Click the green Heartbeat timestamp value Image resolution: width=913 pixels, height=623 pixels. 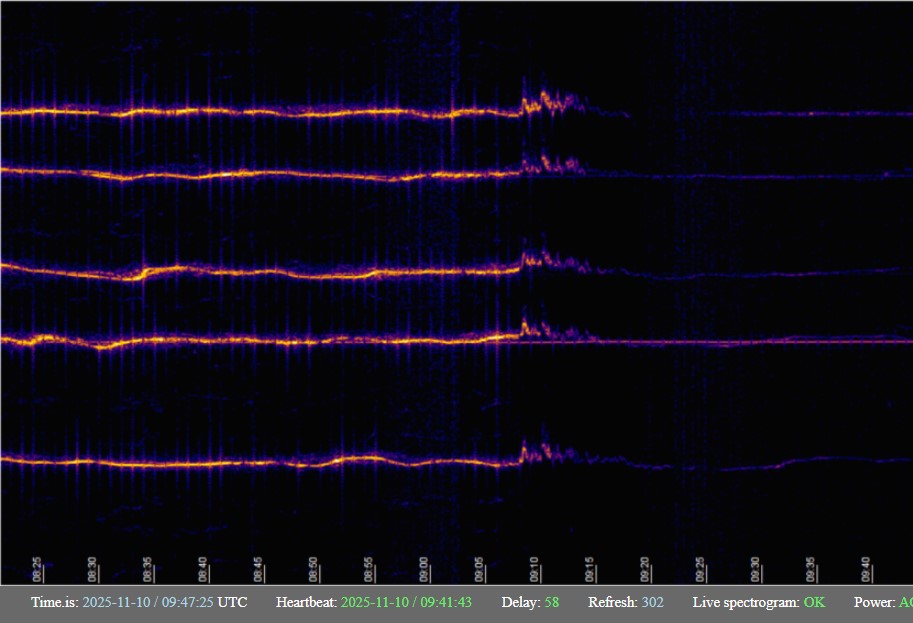tap(406, 603)
